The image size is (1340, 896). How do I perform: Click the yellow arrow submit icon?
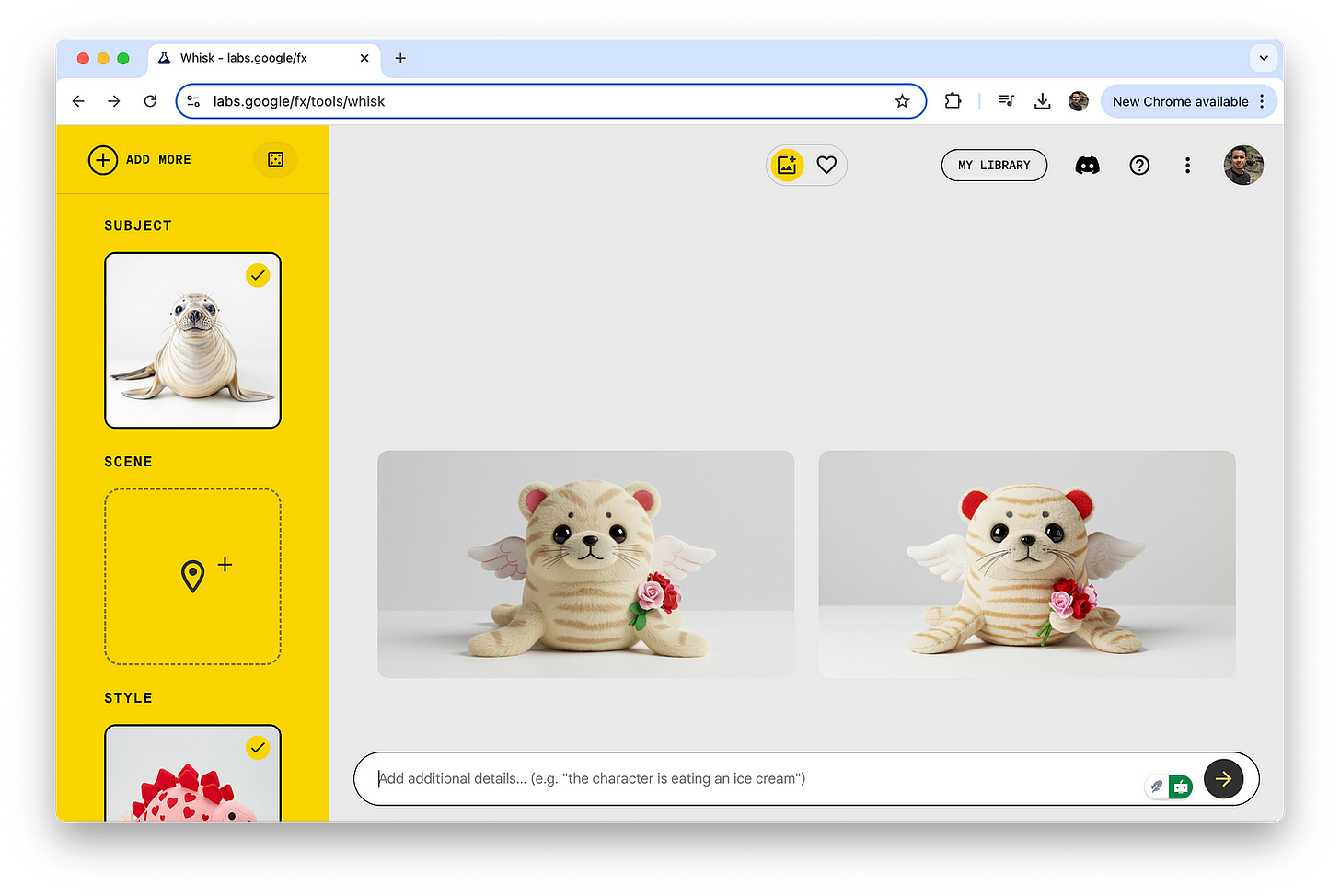pos(1224,778)
